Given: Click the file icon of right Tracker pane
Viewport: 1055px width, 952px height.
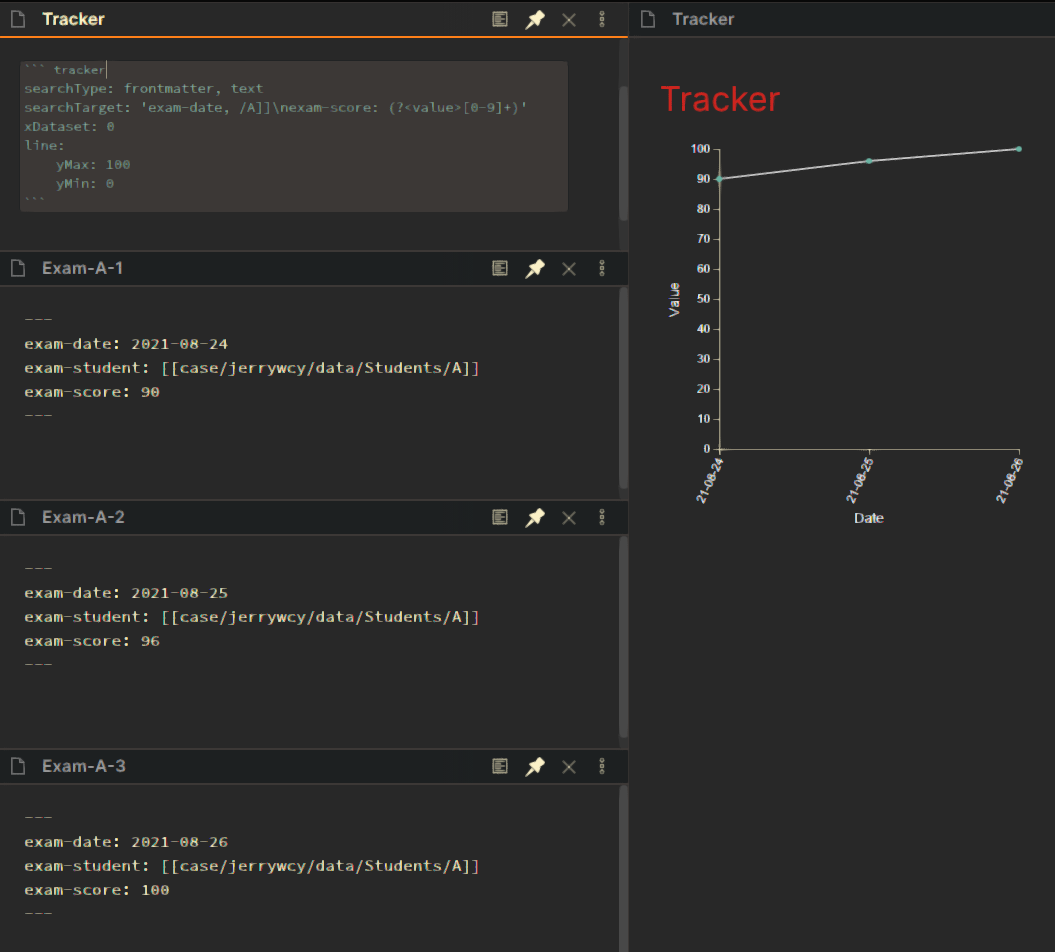Looking at the screenshot, I should tap(648, 20).
